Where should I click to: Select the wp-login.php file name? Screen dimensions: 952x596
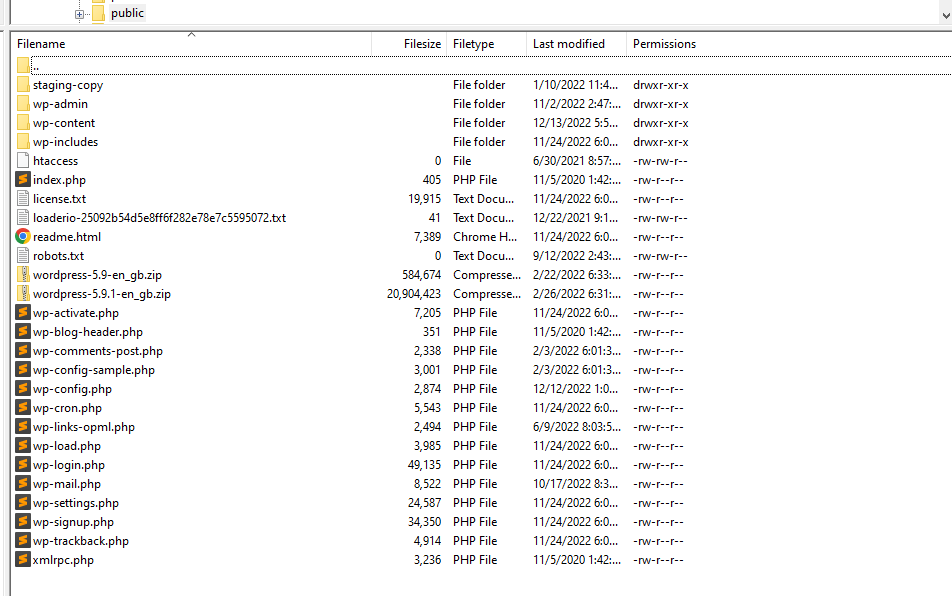pyautogui.click(x=69, y=465)
